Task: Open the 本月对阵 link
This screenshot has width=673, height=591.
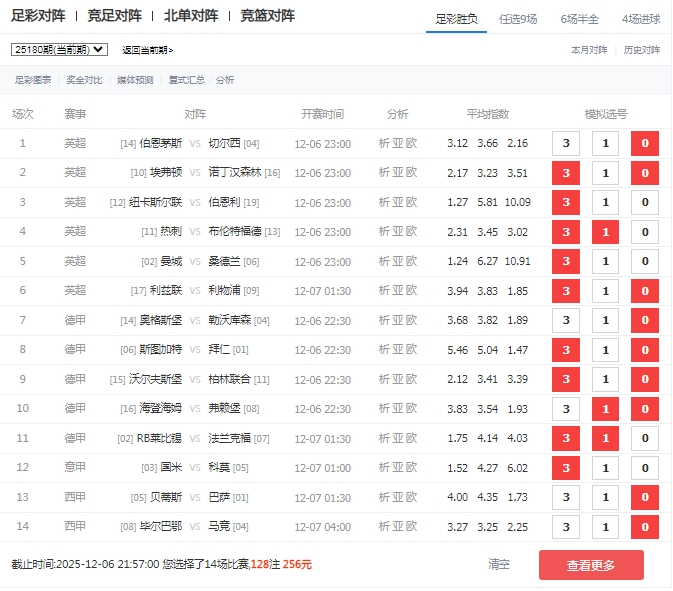Action: click(589, 49)
